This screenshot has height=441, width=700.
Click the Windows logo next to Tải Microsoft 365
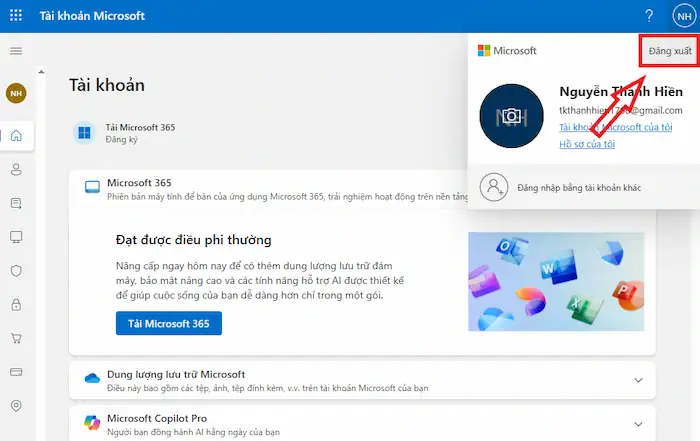point(84,133)
